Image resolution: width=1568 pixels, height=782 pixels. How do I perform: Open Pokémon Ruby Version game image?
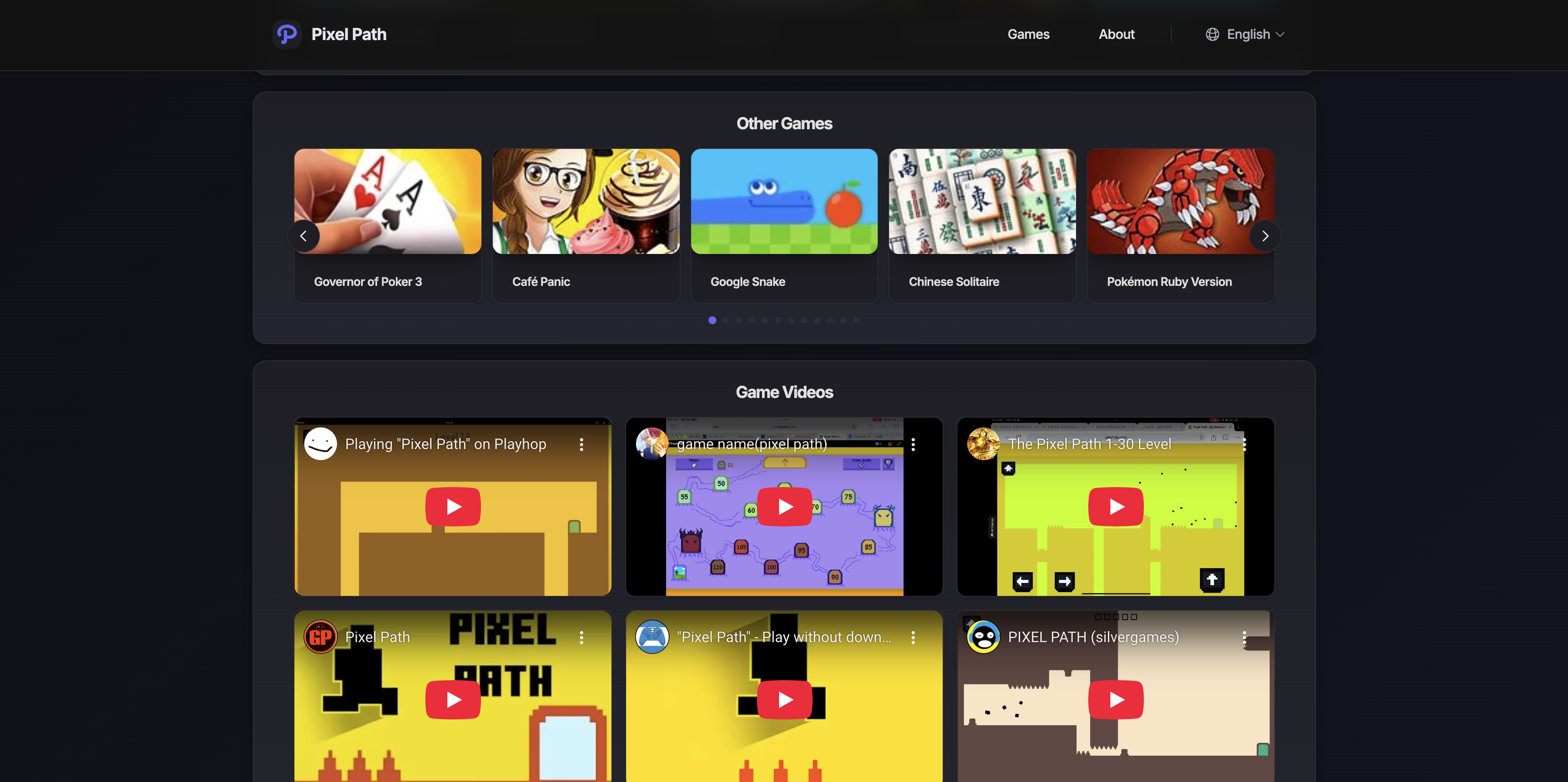tap(1181, 202)
